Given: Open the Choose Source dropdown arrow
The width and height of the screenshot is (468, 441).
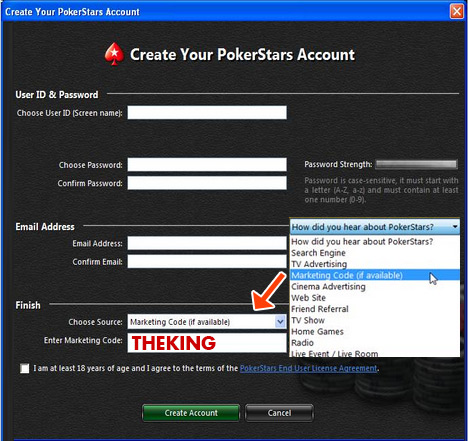Looking at the screenshot, I should (280, 322).
